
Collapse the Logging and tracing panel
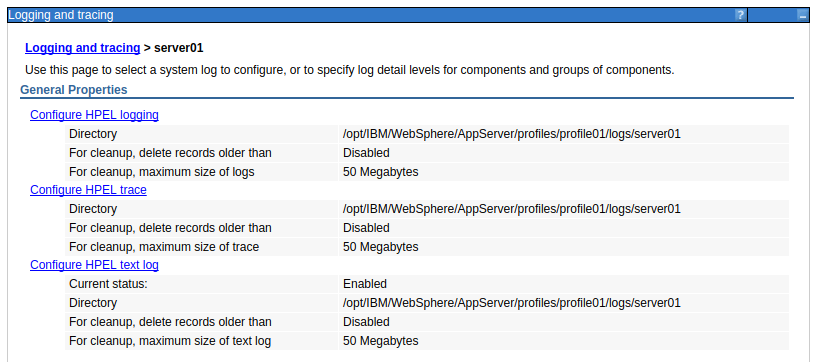[x=802, y=16]
